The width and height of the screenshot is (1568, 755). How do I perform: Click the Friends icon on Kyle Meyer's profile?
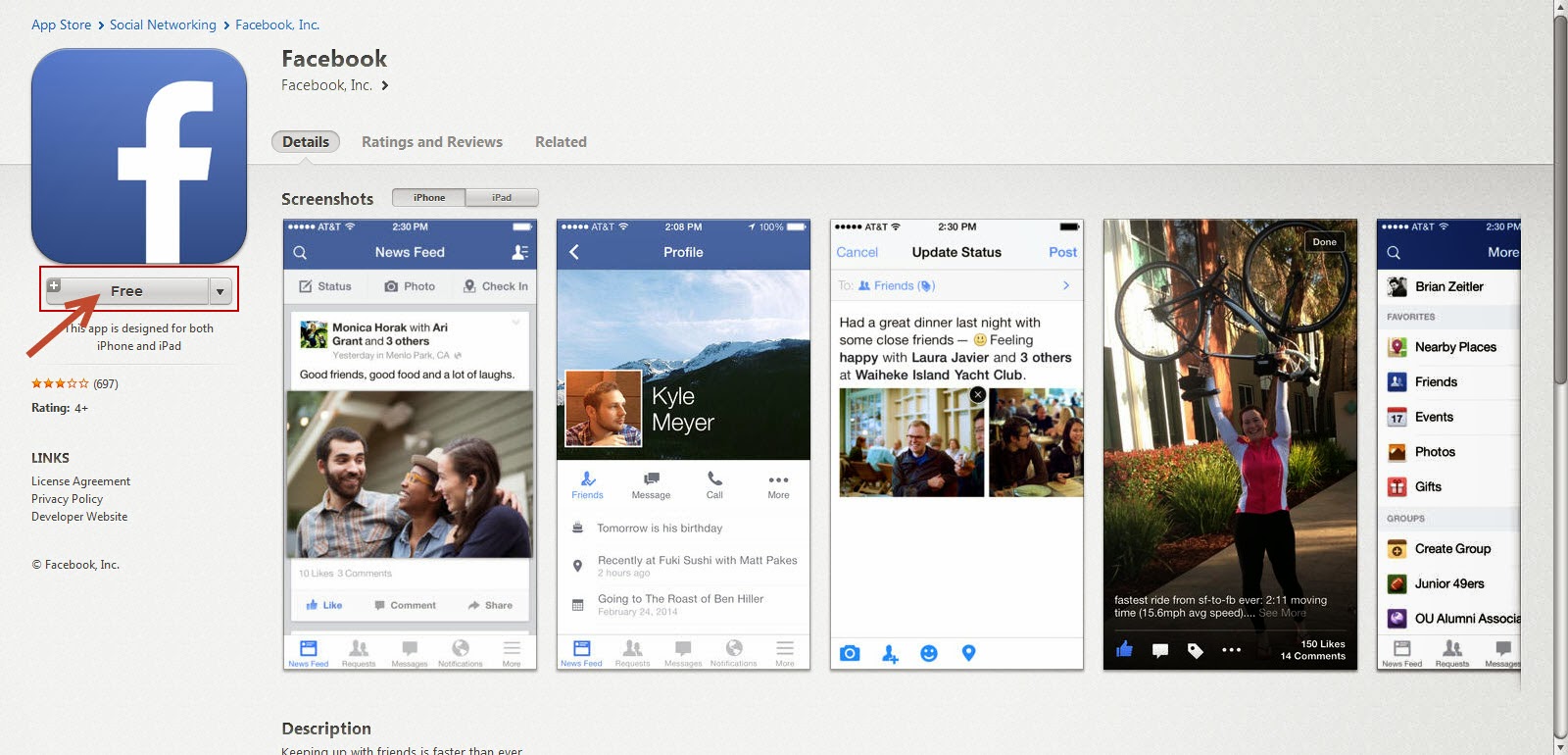pyautogui.click(x=588, y=479)
